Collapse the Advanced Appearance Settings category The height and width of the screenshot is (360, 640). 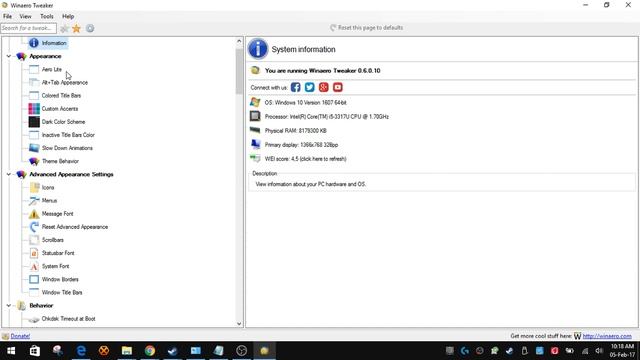[9, 174]
